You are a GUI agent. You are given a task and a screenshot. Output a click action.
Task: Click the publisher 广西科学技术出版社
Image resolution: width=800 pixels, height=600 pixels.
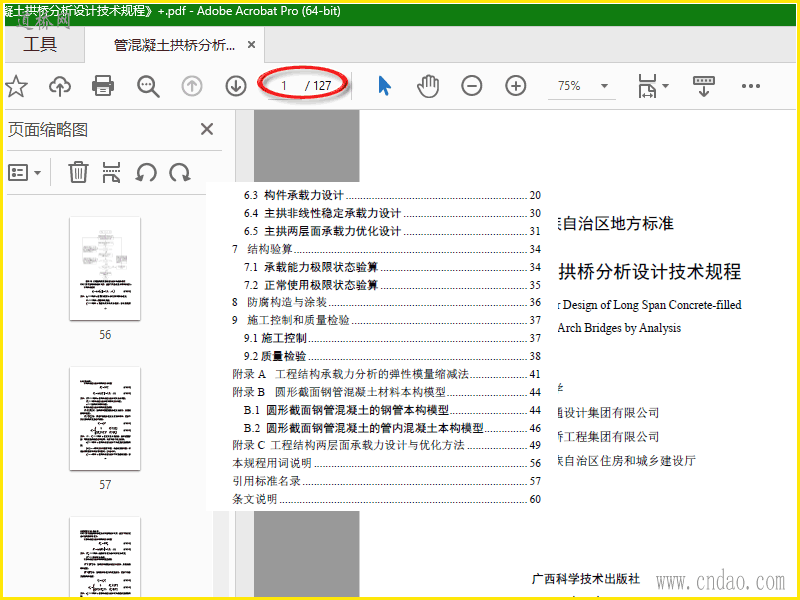tap(586, 579)
